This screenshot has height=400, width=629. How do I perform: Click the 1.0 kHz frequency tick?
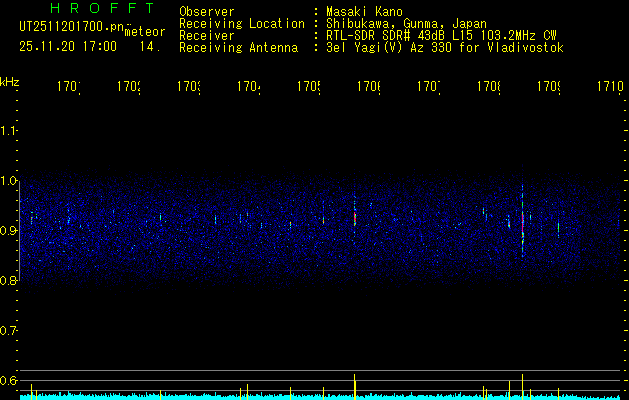[x=9, y=181]
